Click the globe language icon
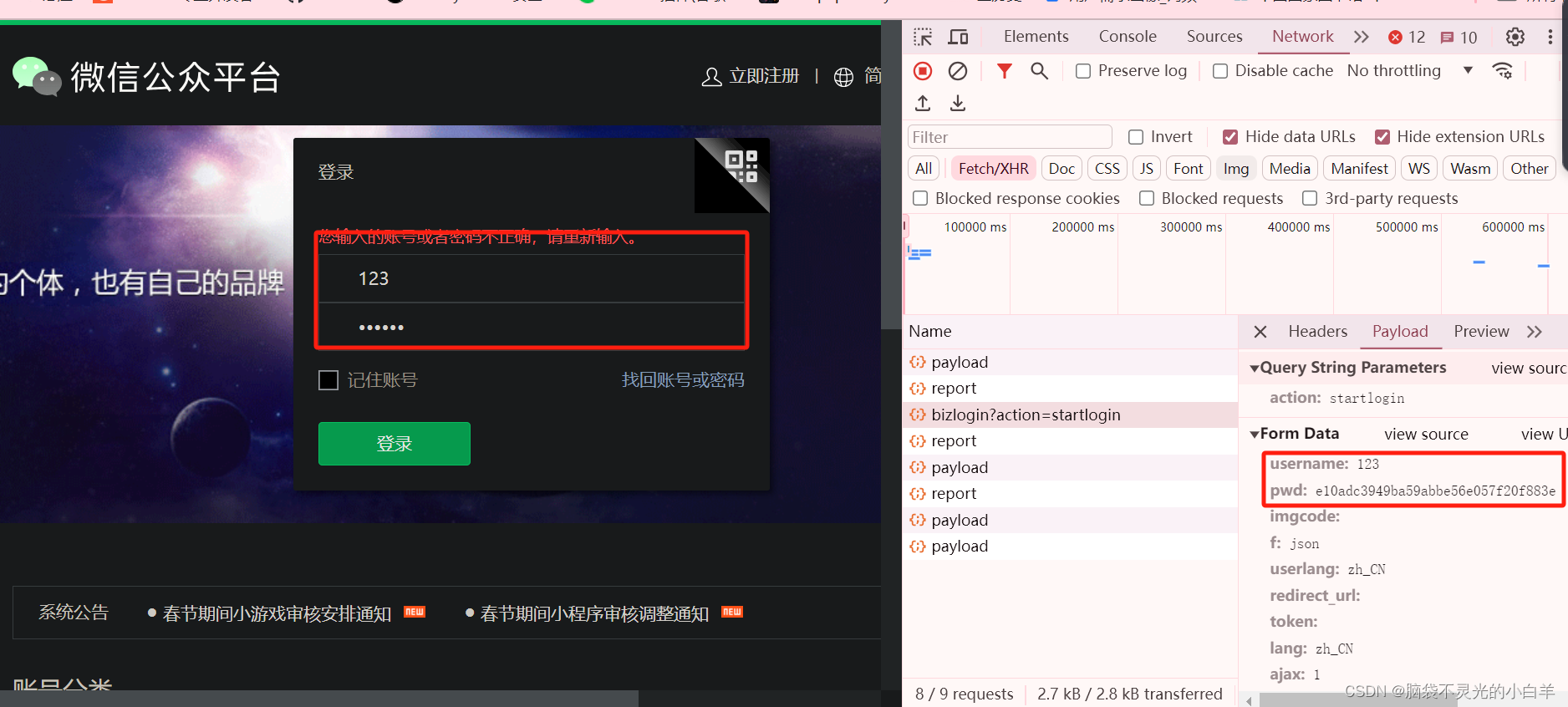 (x=844, y=77)
